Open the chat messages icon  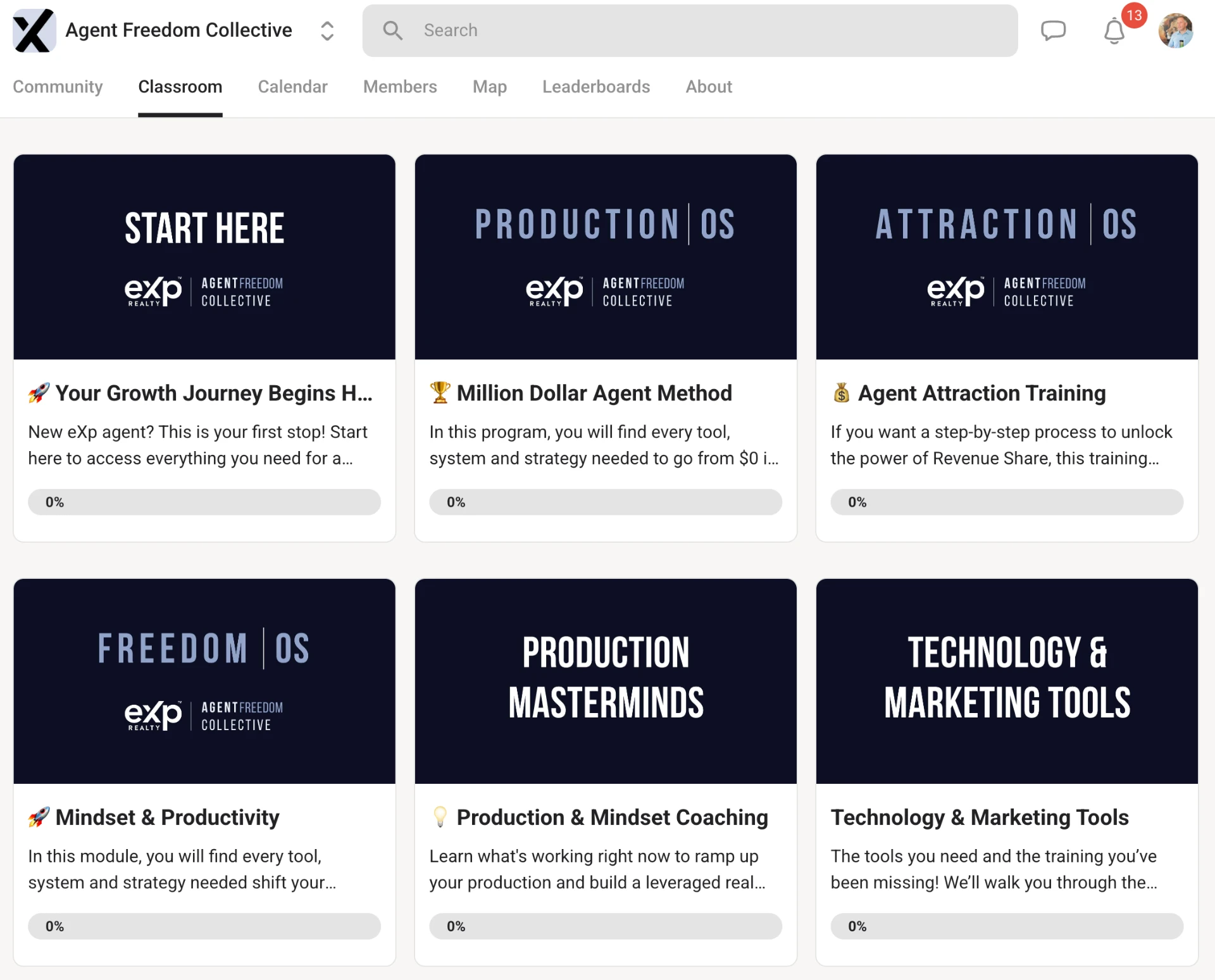1054,30
